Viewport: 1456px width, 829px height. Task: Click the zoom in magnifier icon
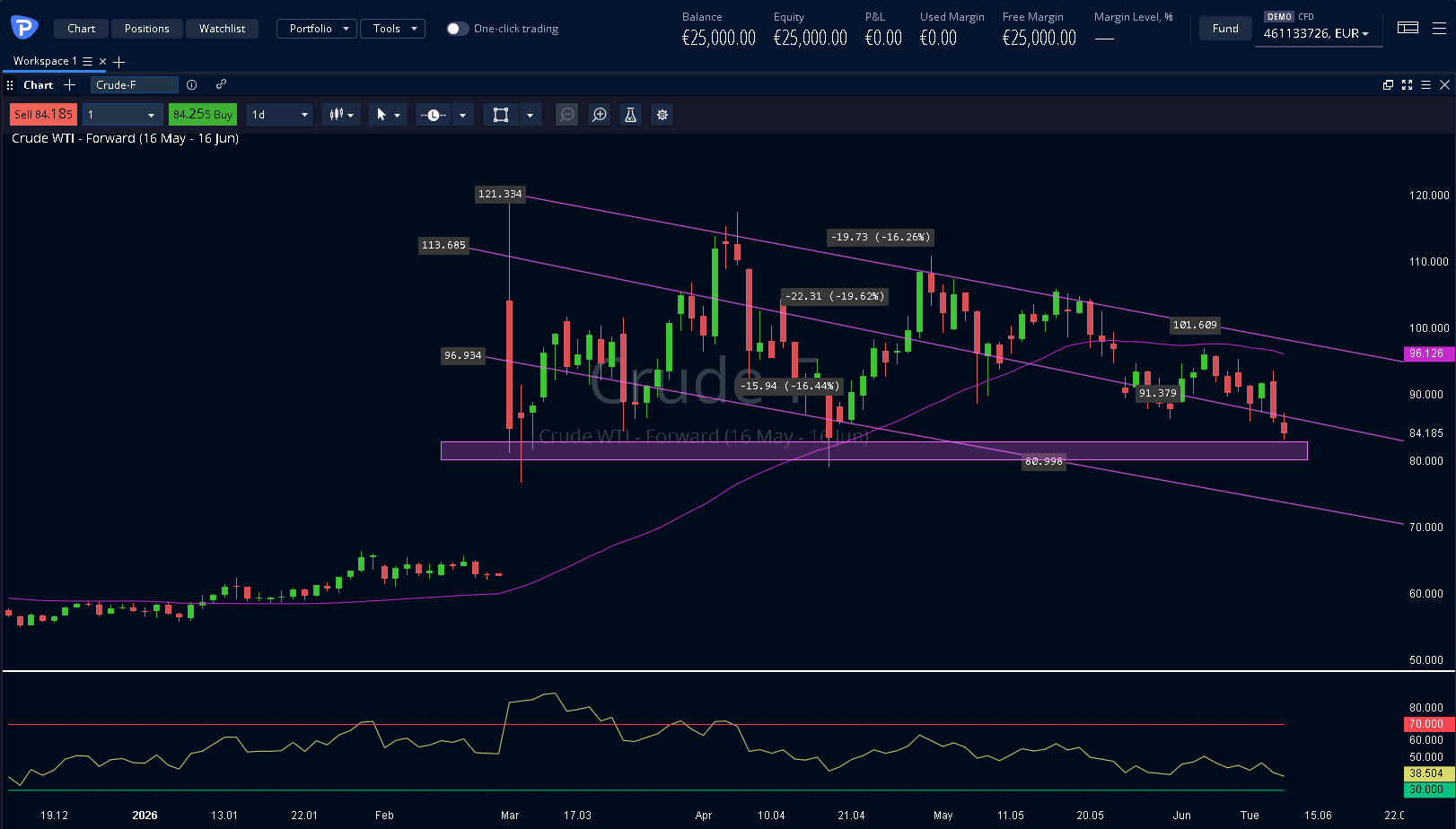point(600,115)
